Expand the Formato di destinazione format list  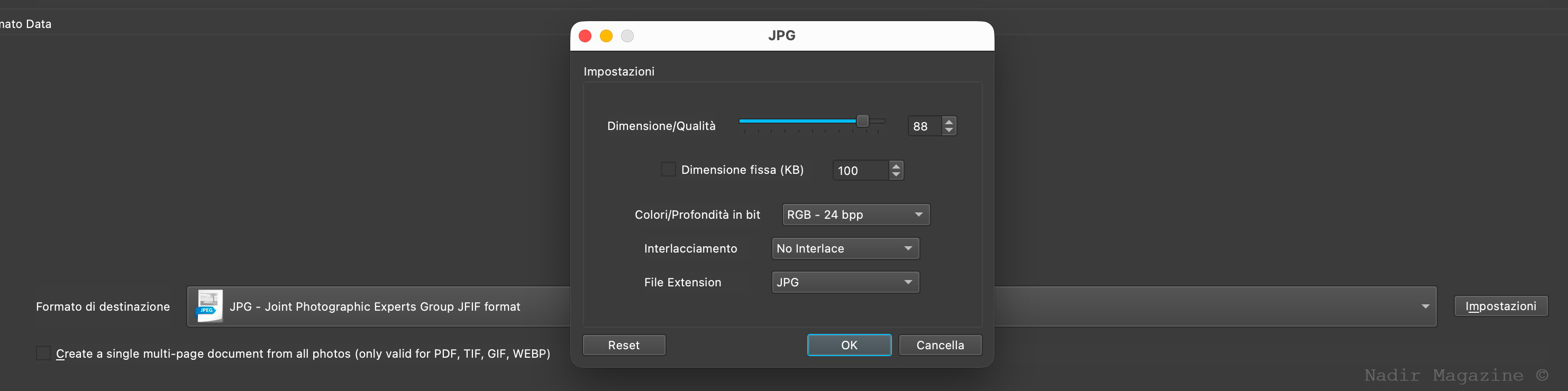tap(1425, 306)
